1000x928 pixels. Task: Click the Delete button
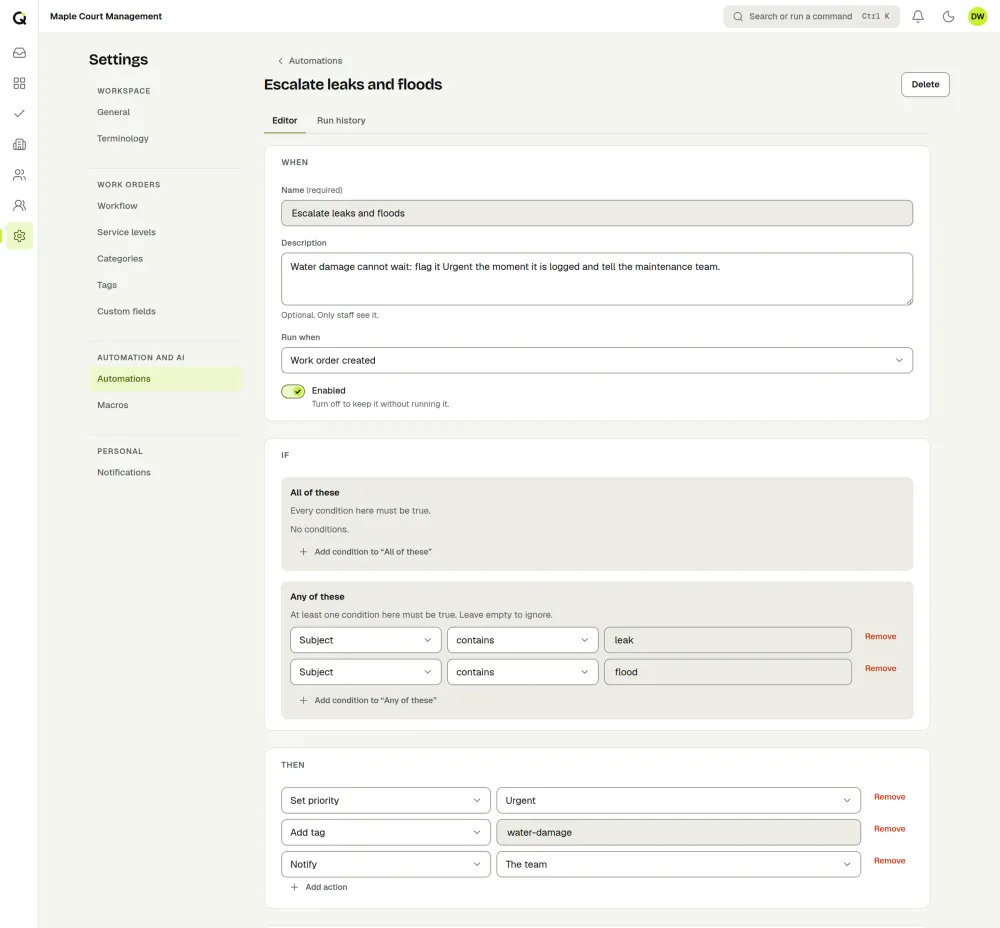[925, 84]
